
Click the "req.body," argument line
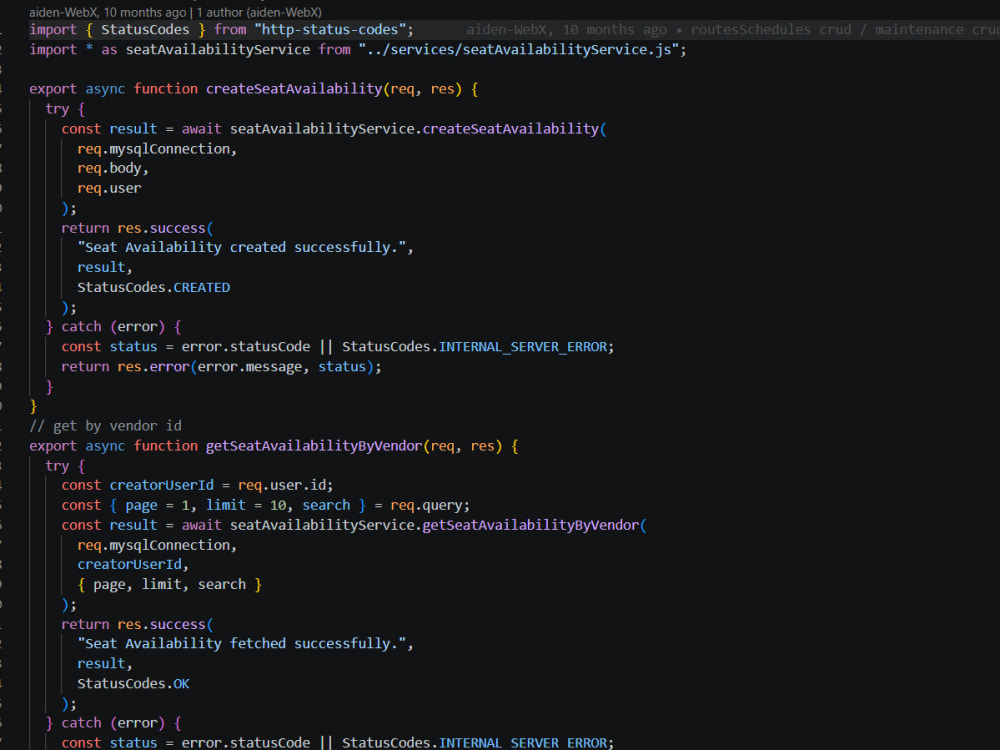click(x=113, y=168)
